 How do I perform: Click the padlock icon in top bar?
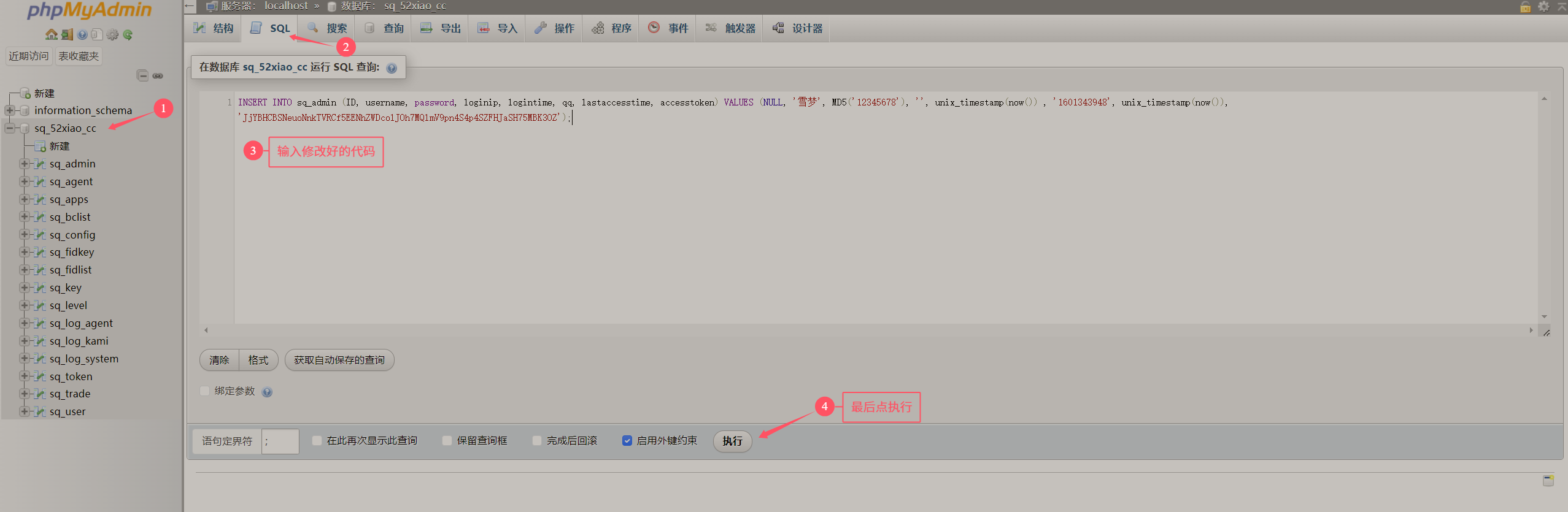tap(1525, 7)
